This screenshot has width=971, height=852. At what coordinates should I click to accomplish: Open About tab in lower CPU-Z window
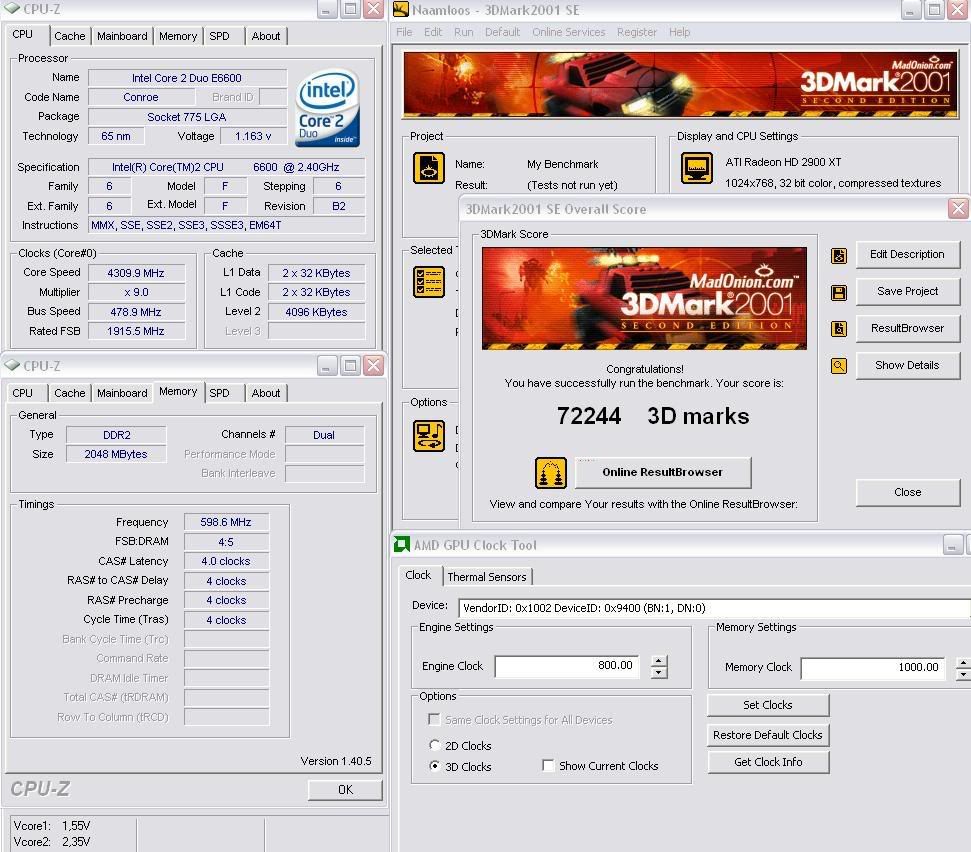coord(266,393)
